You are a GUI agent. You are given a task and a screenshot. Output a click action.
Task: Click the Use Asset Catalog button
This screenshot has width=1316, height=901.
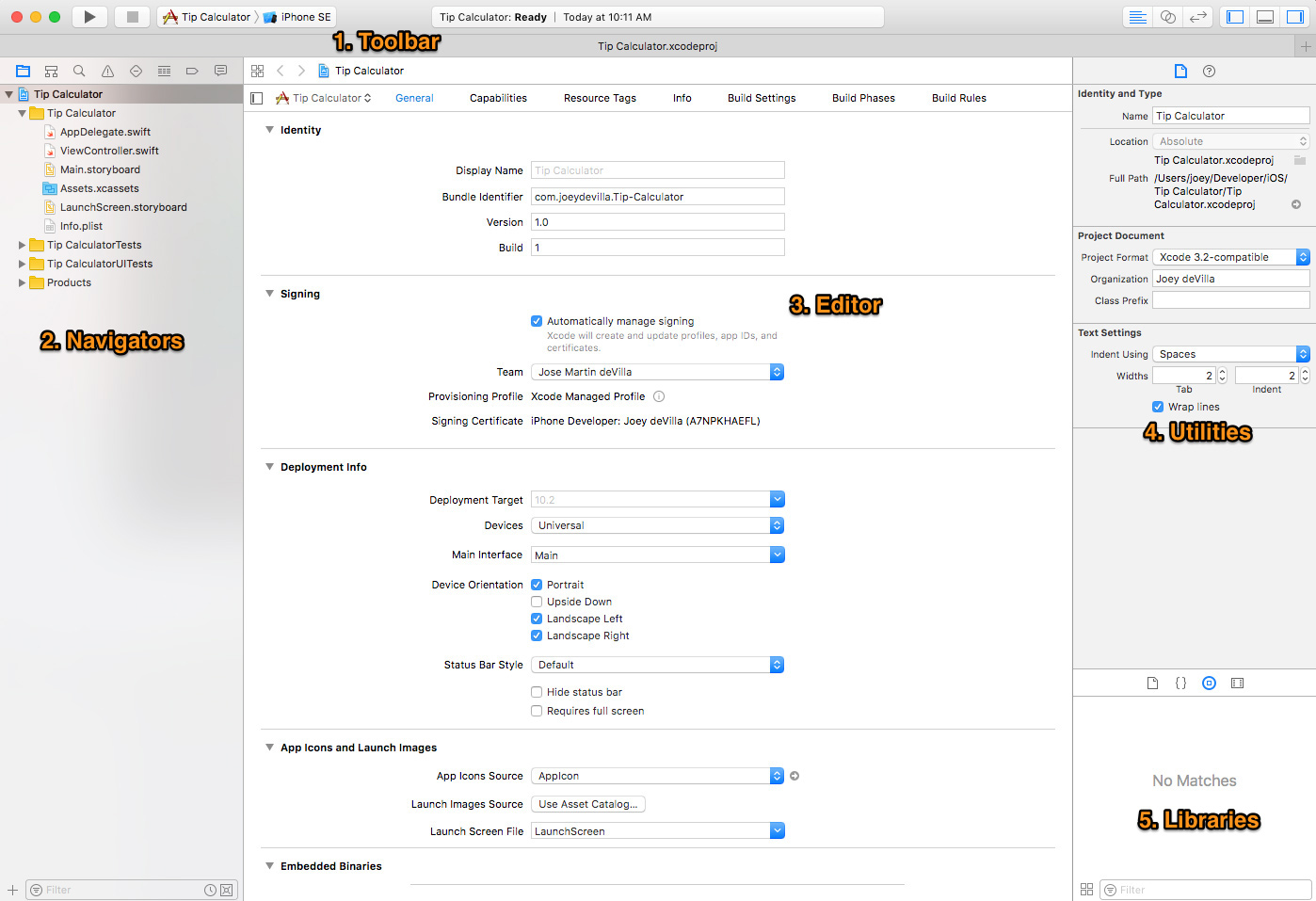coord(588,804)
